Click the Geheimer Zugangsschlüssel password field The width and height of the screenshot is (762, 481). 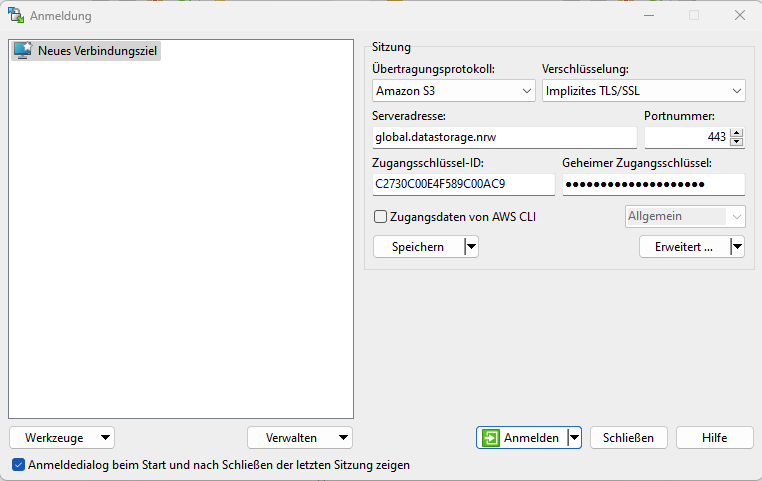tap(653, 184)
